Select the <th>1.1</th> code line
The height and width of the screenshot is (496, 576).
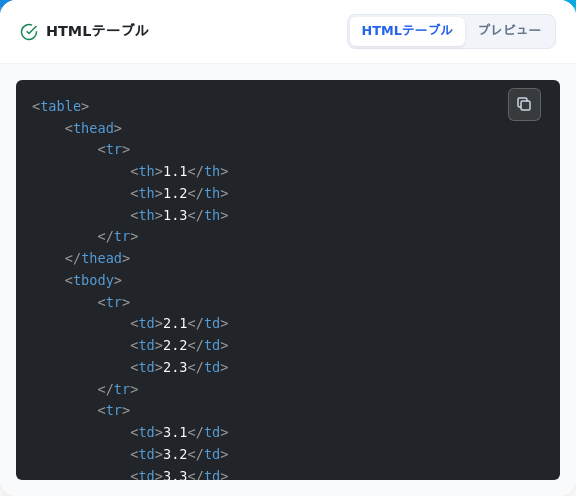click(179, 171)
